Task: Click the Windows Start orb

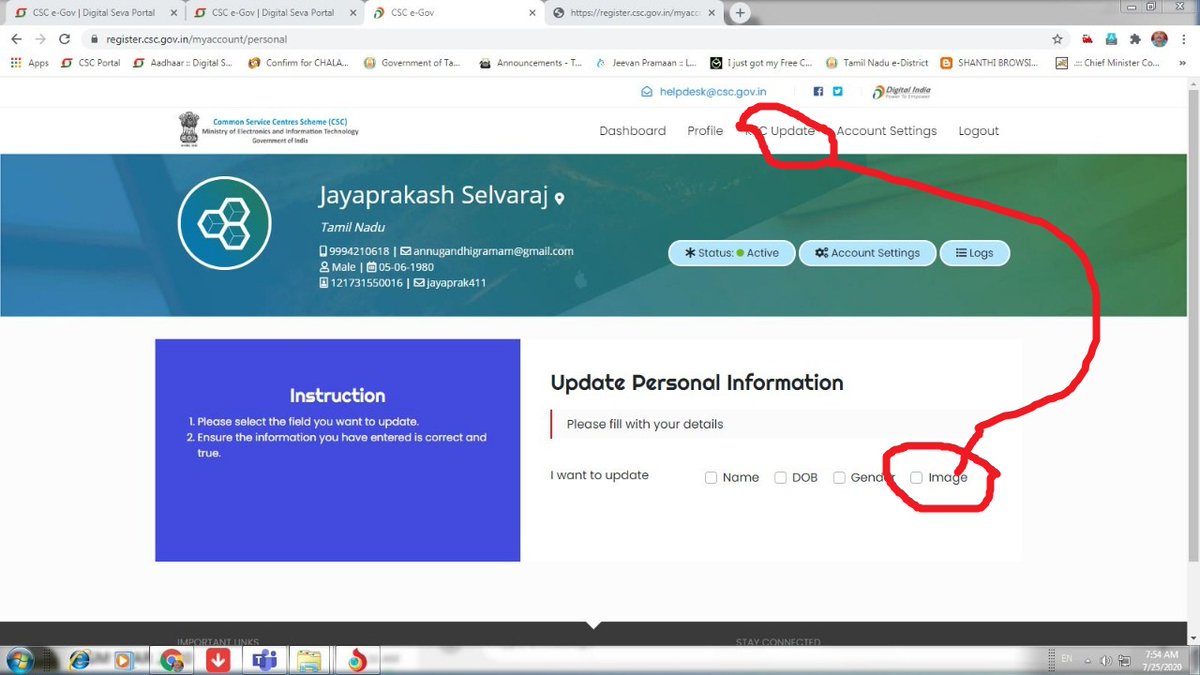Action: coord(19,660)
